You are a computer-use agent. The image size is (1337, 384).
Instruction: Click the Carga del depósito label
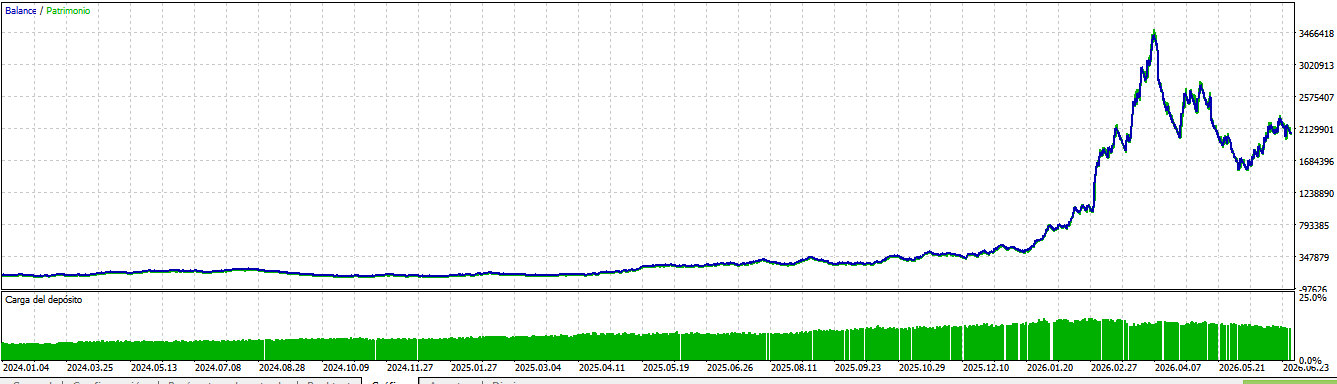click(x=44, y=300)
